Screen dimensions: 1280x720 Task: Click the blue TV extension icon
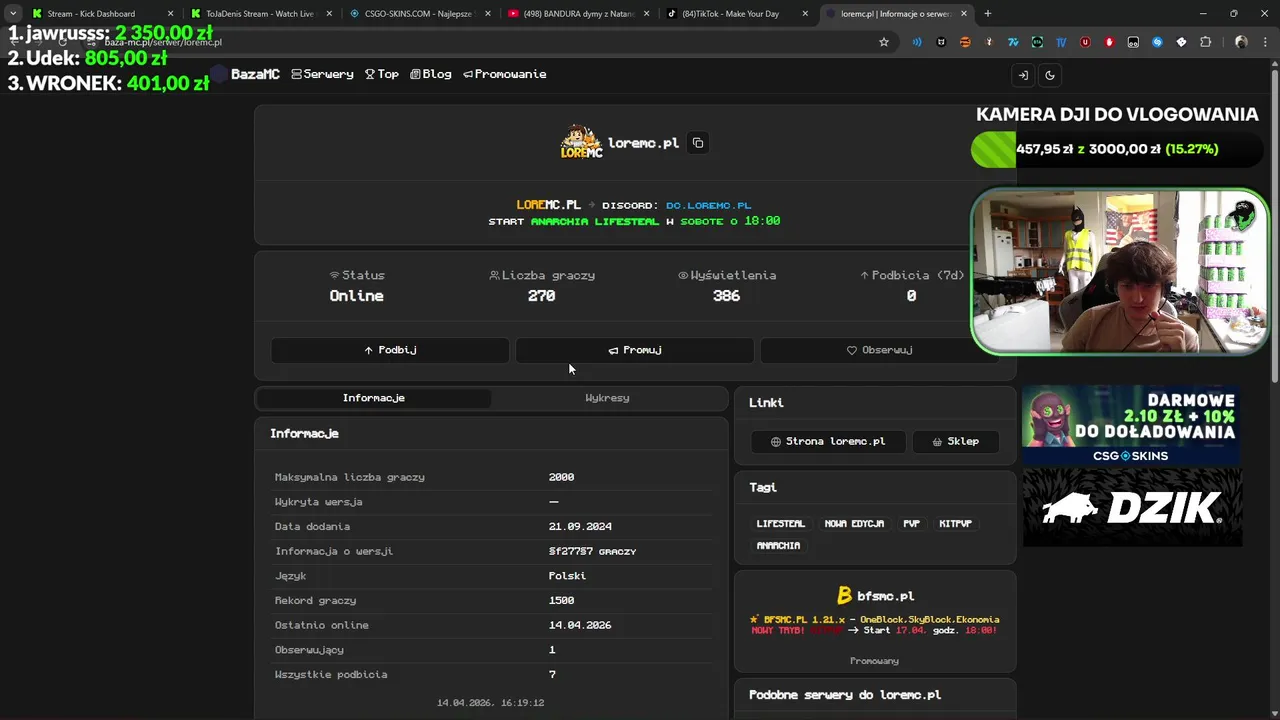pos(1061,42)
